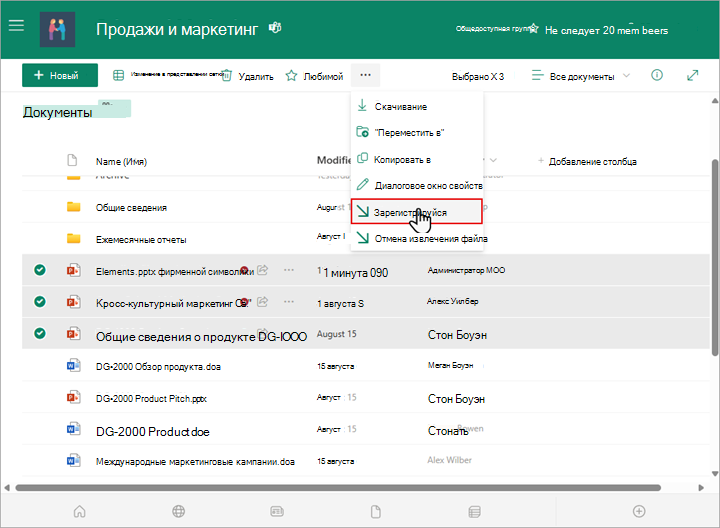The width and height of the screenshot is (720, 528).
Task: Click the follow star icon in header
Action: [x=533, y=29]
